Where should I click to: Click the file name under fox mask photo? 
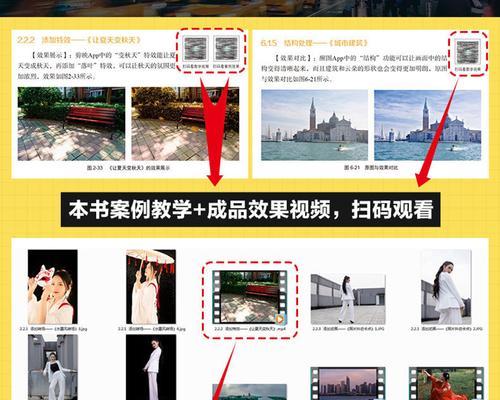53,329
